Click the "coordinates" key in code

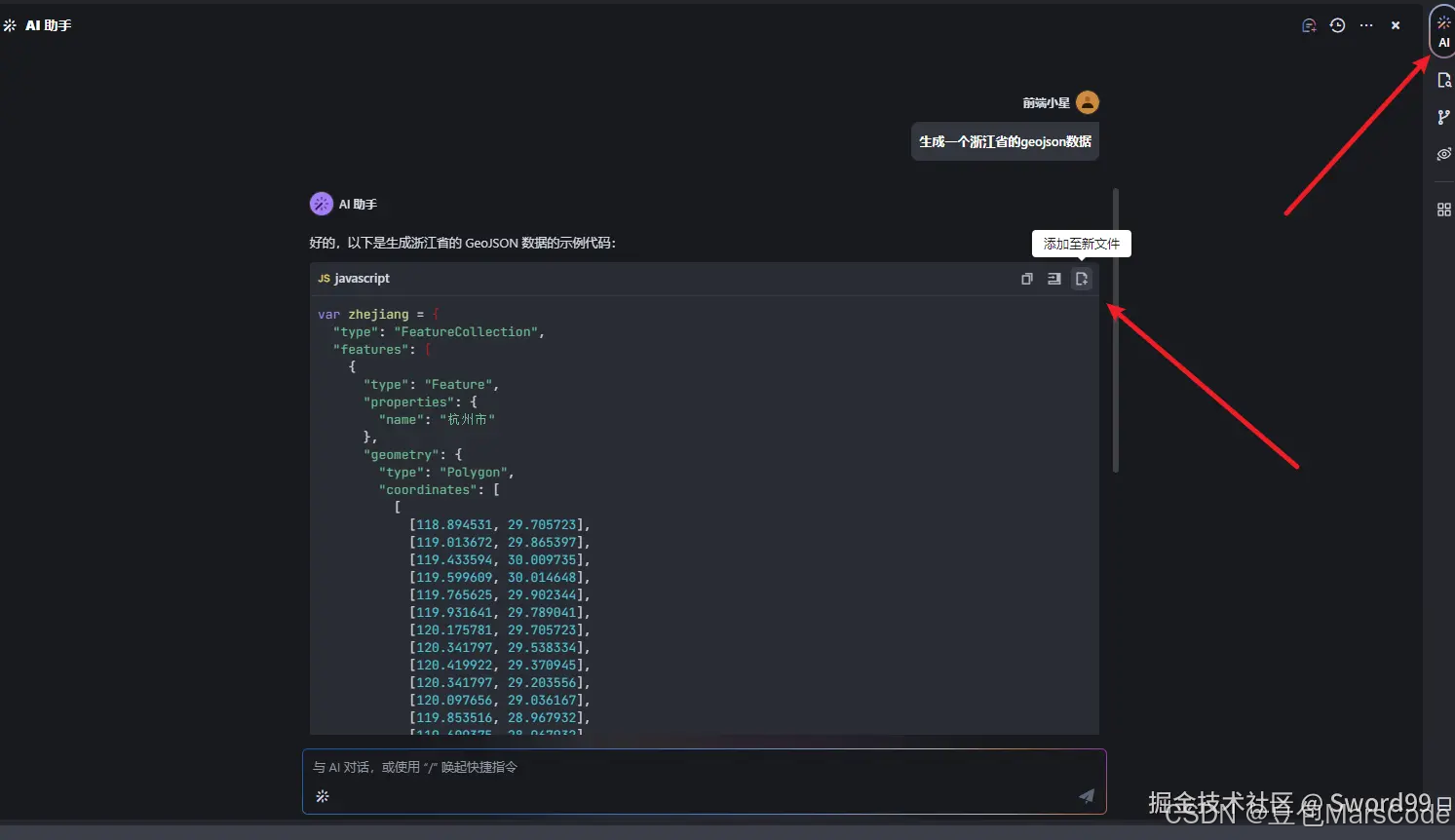point(428,490)
